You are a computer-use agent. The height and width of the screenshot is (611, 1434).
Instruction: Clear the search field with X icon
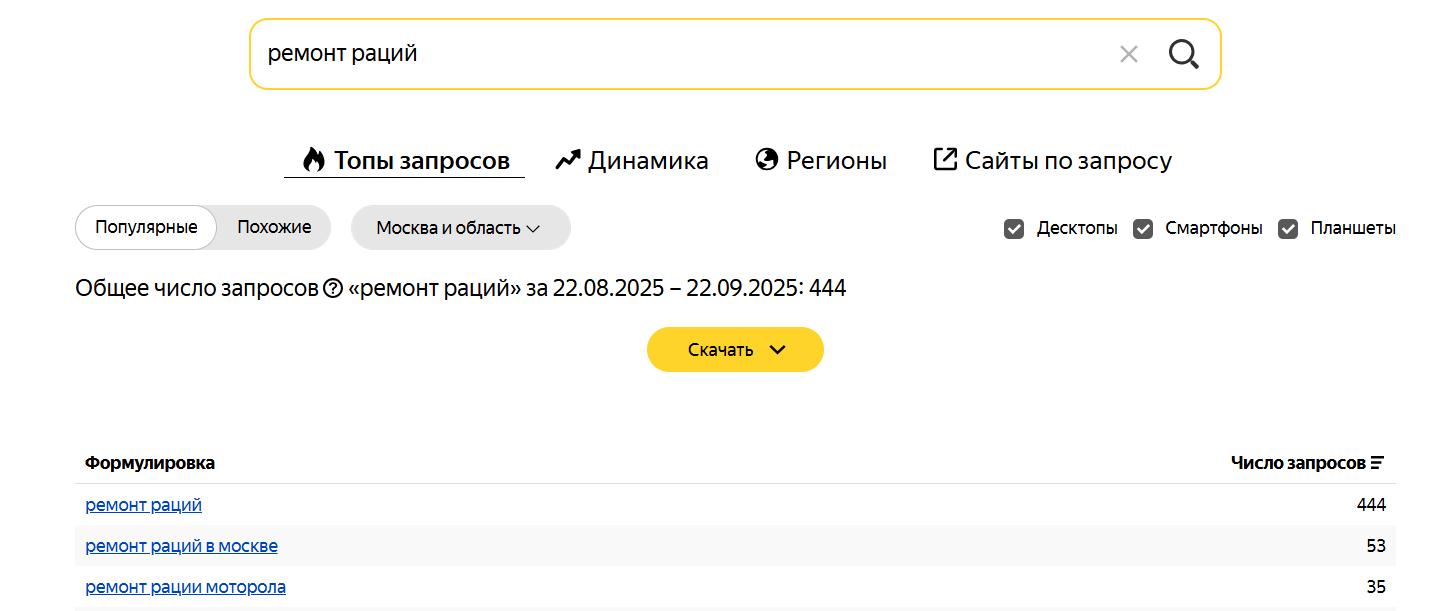click(x=1129, y=54)
